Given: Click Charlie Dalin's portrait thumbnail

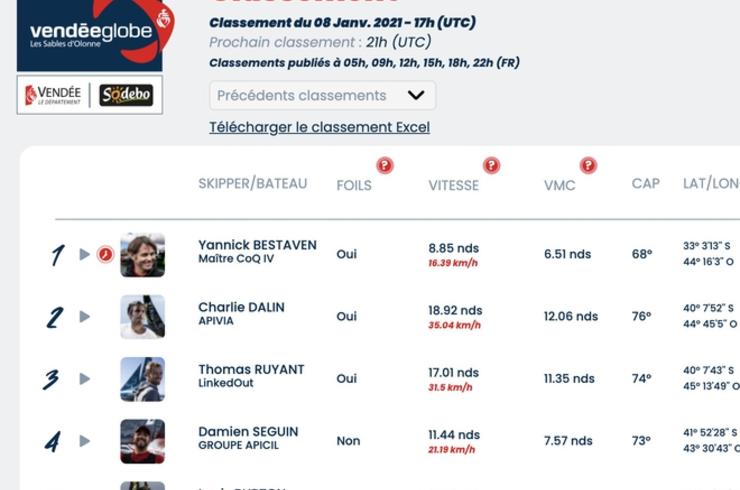Looking at the screenshot, I should tap(143, 317).
